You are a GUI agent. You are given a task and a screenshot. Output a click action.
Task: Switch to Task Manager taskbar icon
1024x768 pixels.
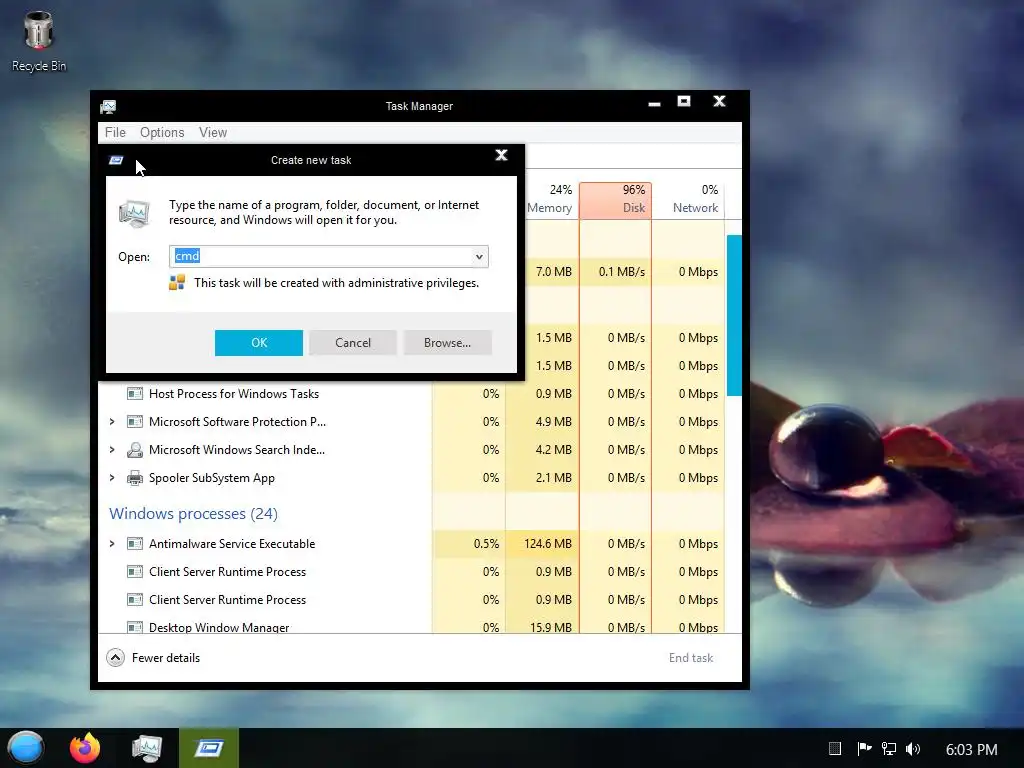pyautogui.click(x=146, y=748)
